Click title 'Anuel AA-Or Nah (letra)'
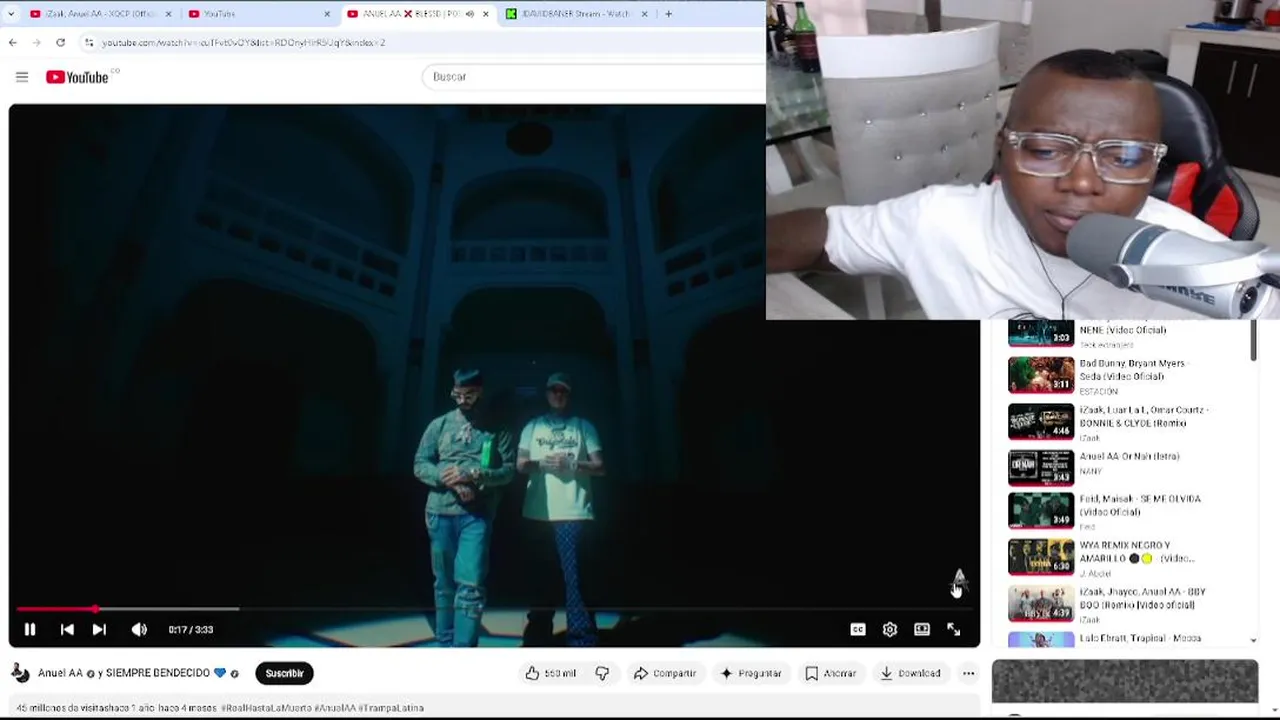 point(1130,456)
